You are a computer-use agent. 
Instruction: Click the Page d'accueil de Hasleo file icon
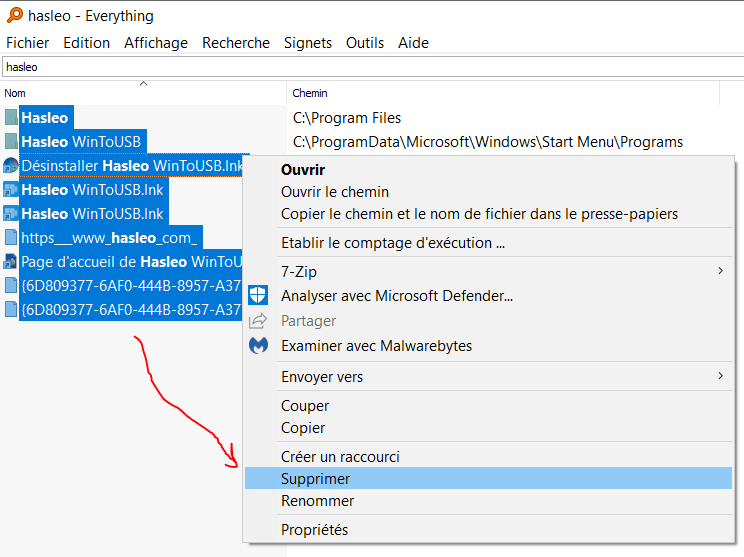[11, 262]
